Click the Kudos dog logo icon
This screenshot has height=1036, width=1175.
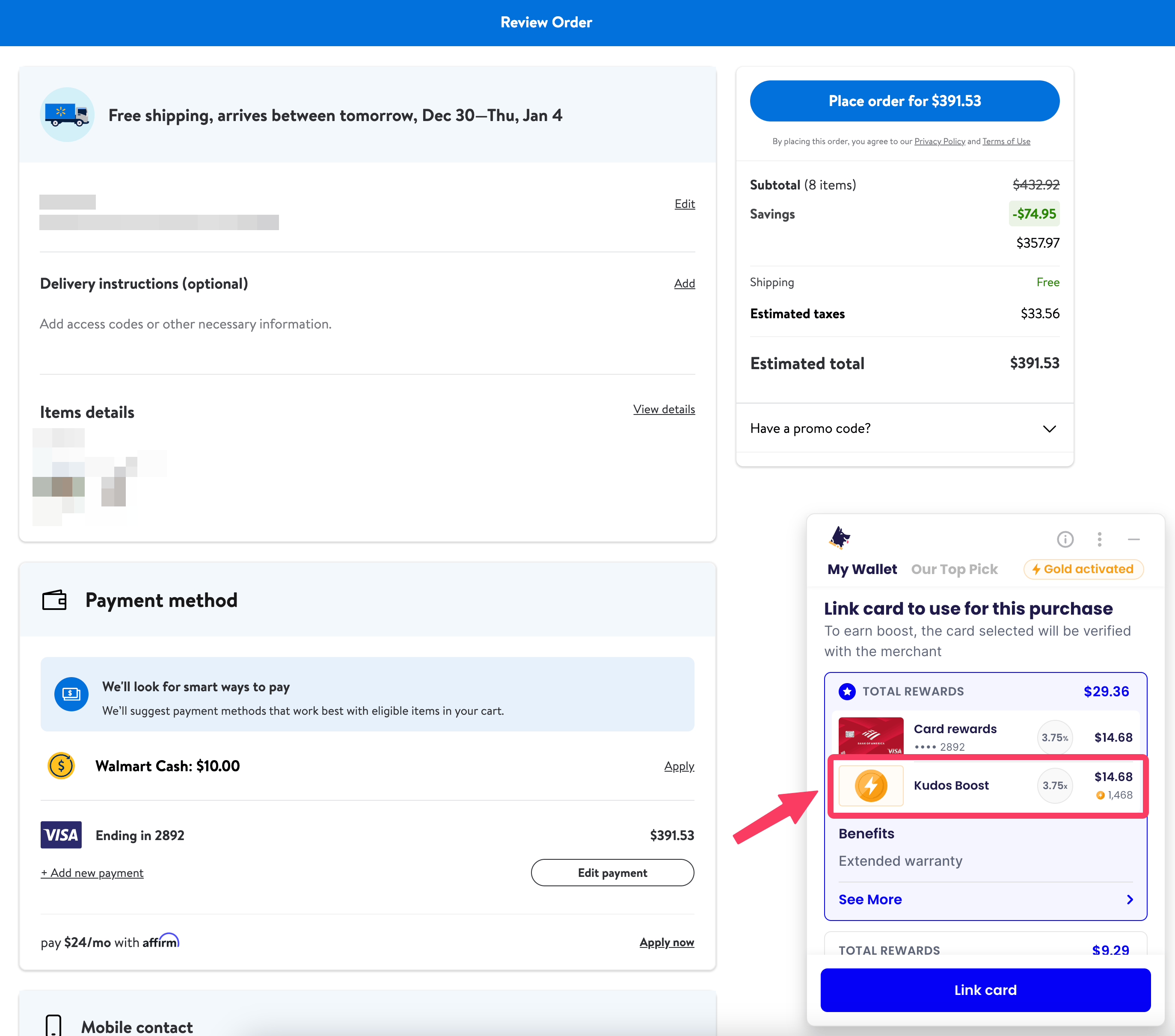[x=840, y=538]
